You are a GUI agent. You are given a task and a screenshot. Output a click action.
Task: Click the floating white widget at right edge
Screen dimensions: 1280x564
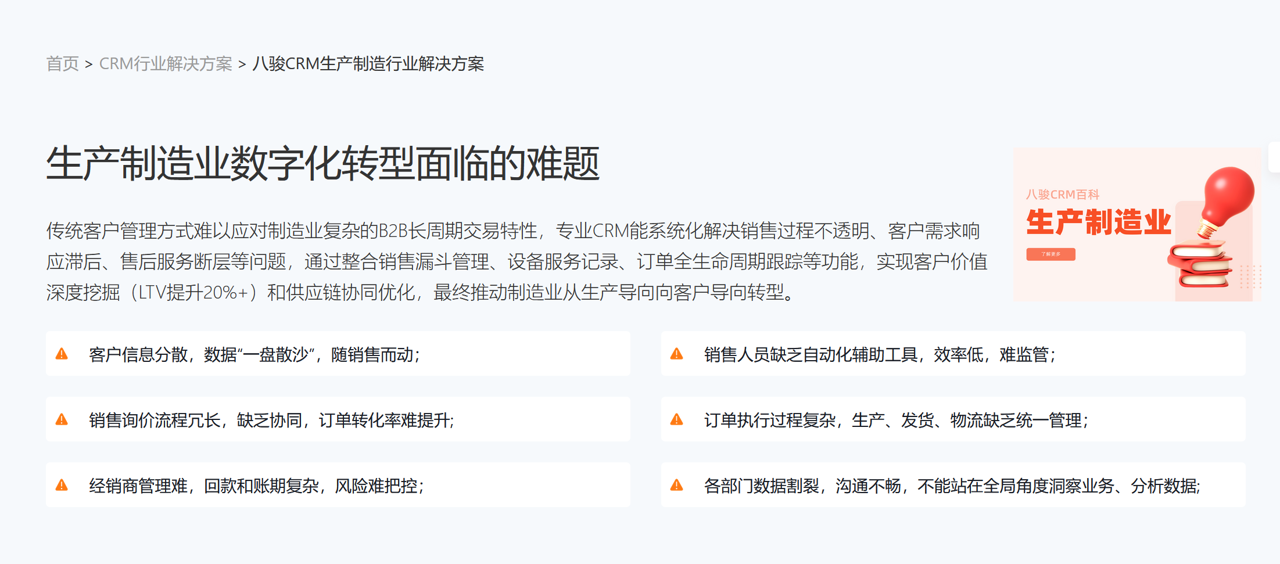tap(1274, 157)
